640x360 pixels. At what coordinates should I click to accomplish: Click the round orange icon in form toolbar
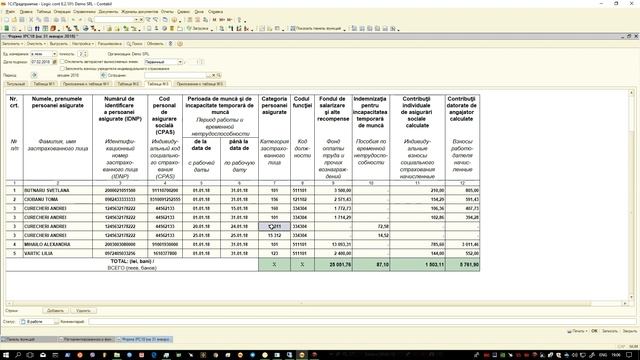180,44
